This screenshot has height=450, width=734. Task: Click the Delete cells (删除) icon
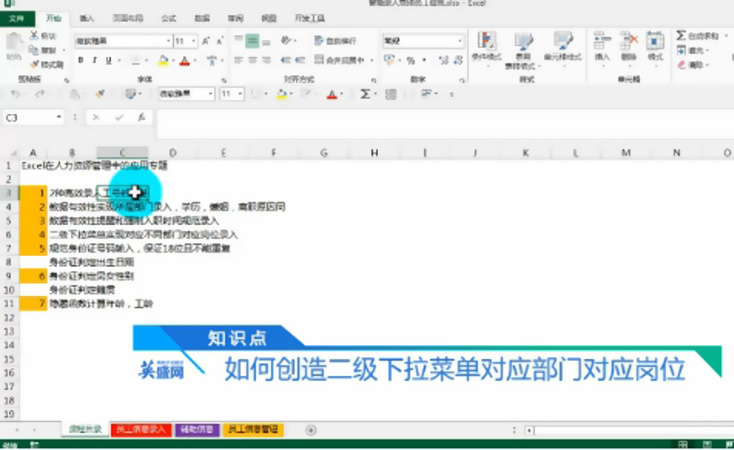628,46
